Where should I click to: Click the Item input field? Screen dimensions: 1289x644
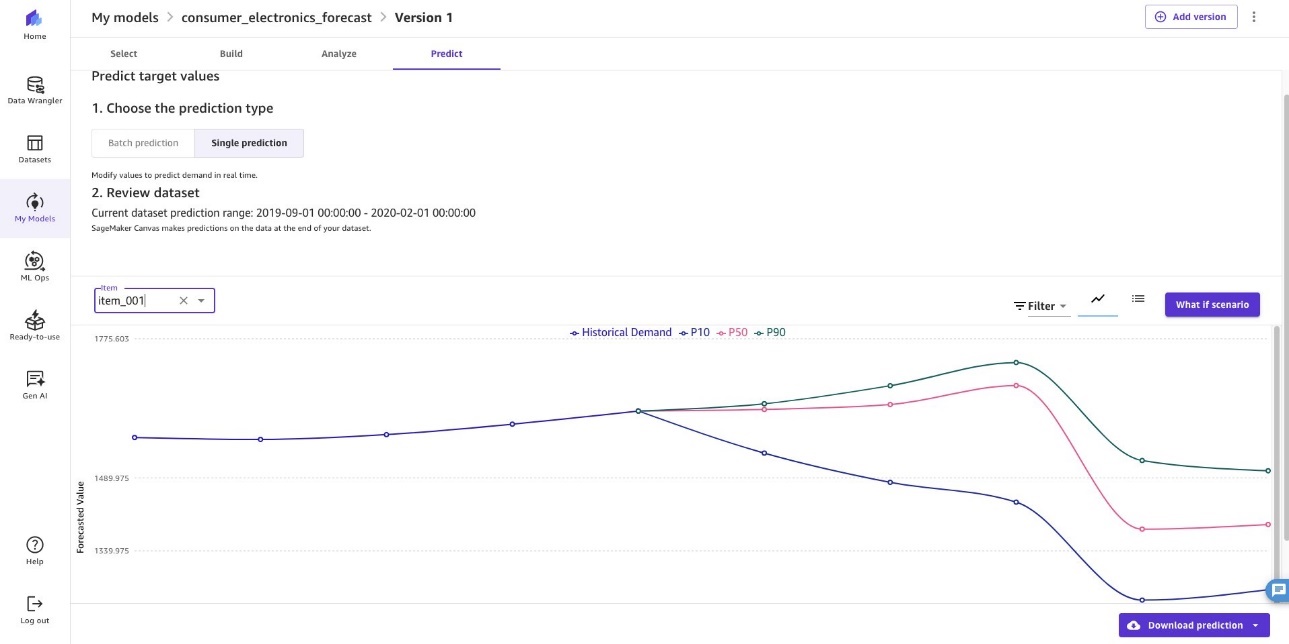click(154, 301)
